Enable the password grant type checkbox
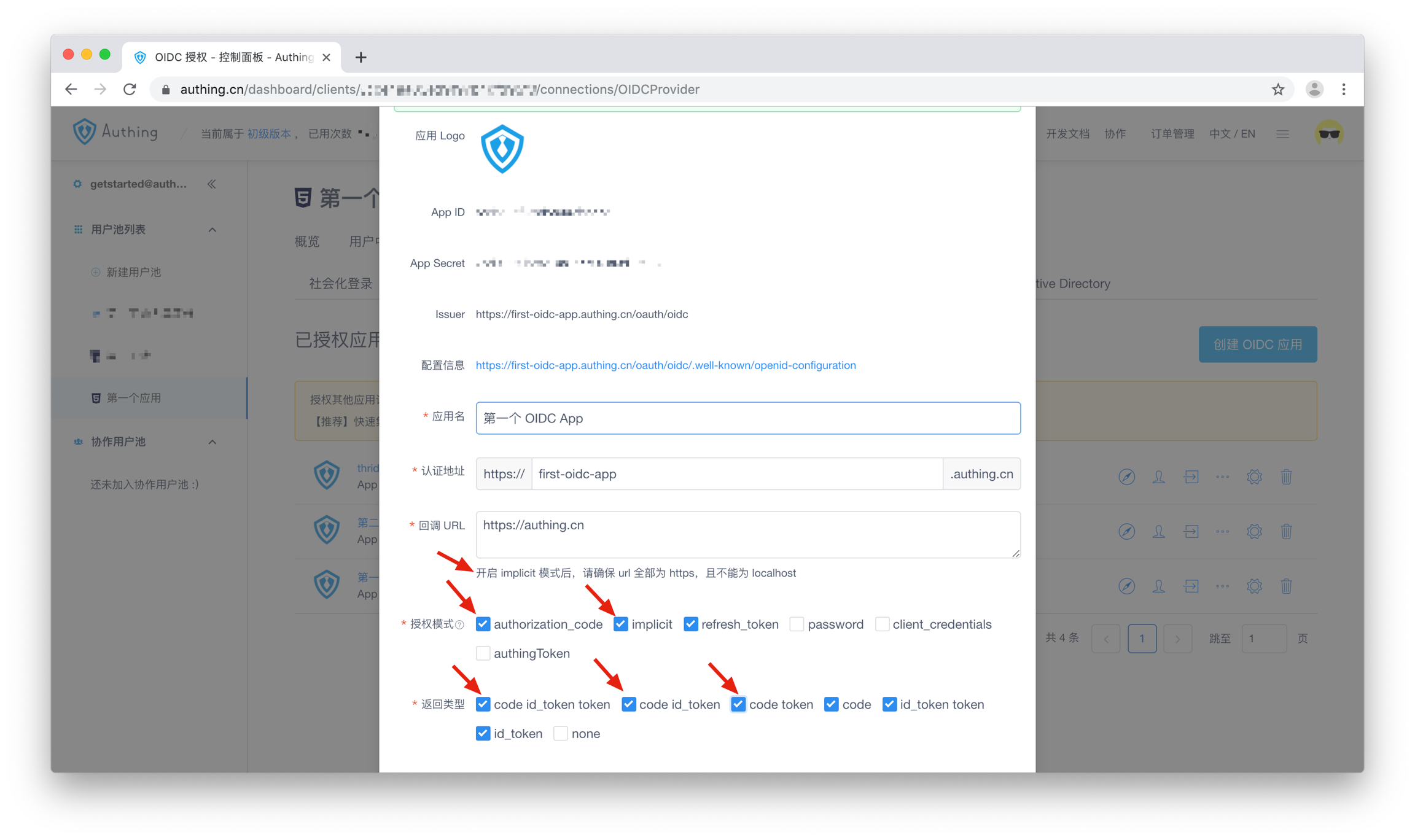This screenshot has height=840, width=1415. click(x=797, y=624)
